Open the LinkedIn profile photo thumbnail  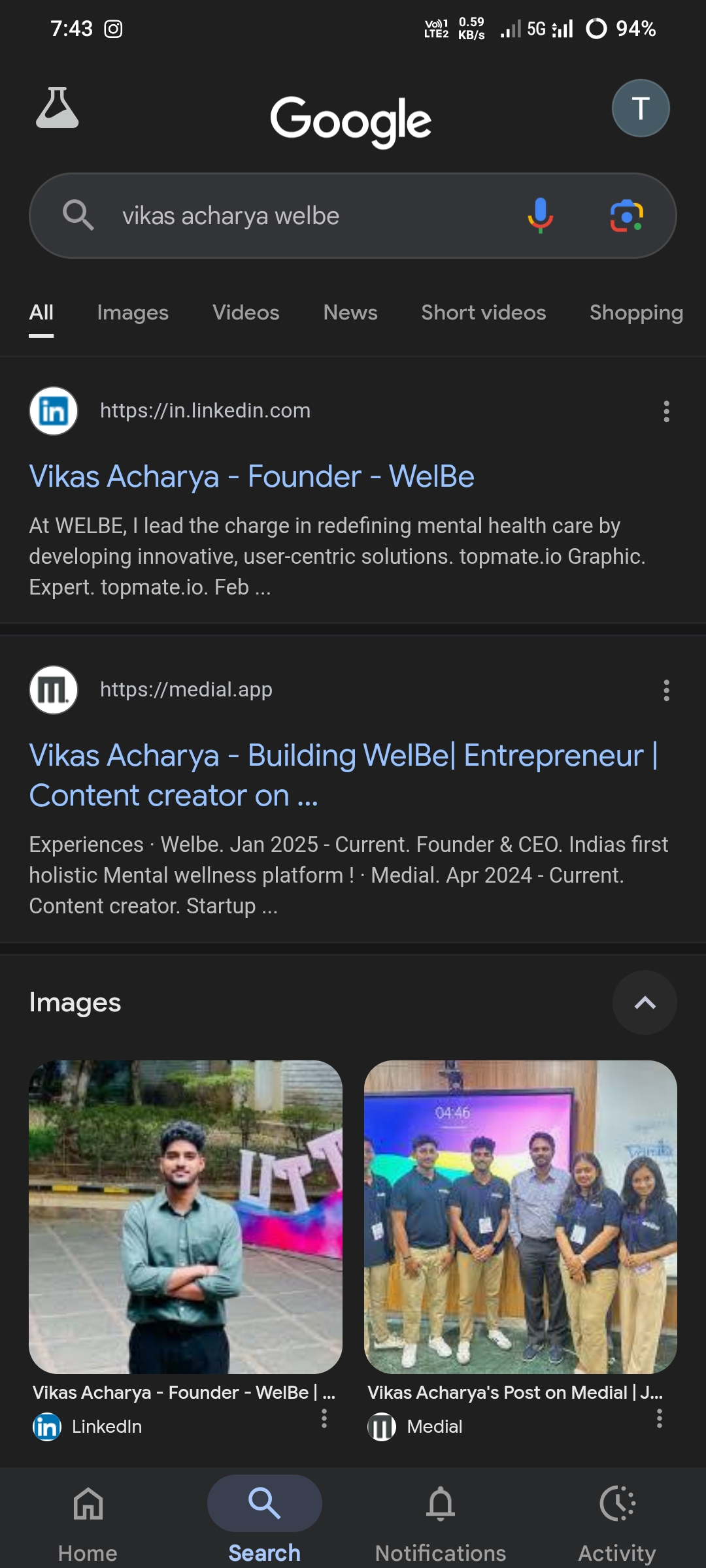[x=186, y=1217]
